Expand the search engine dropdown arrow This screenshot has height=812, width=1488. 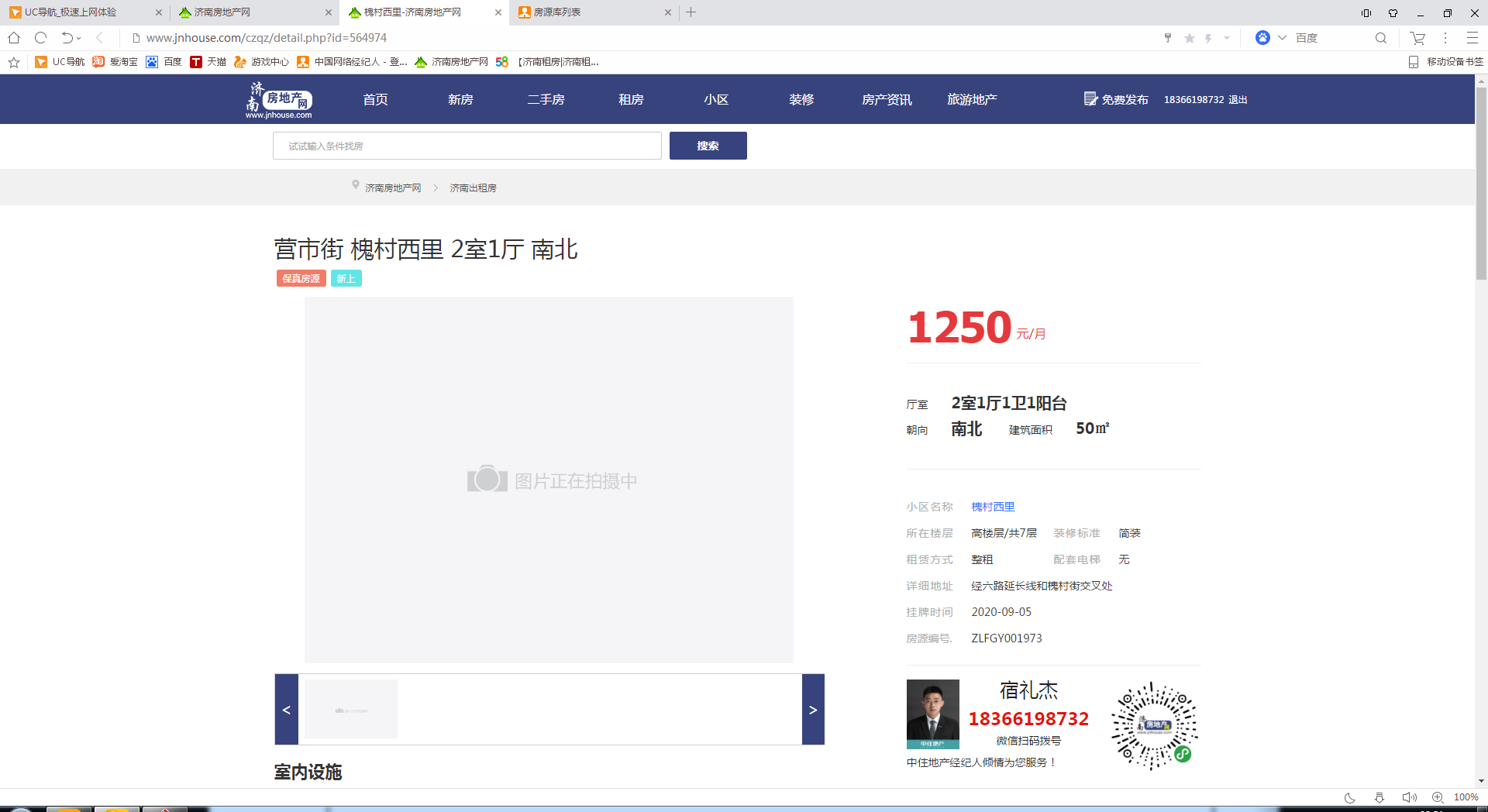(1282, 38)
